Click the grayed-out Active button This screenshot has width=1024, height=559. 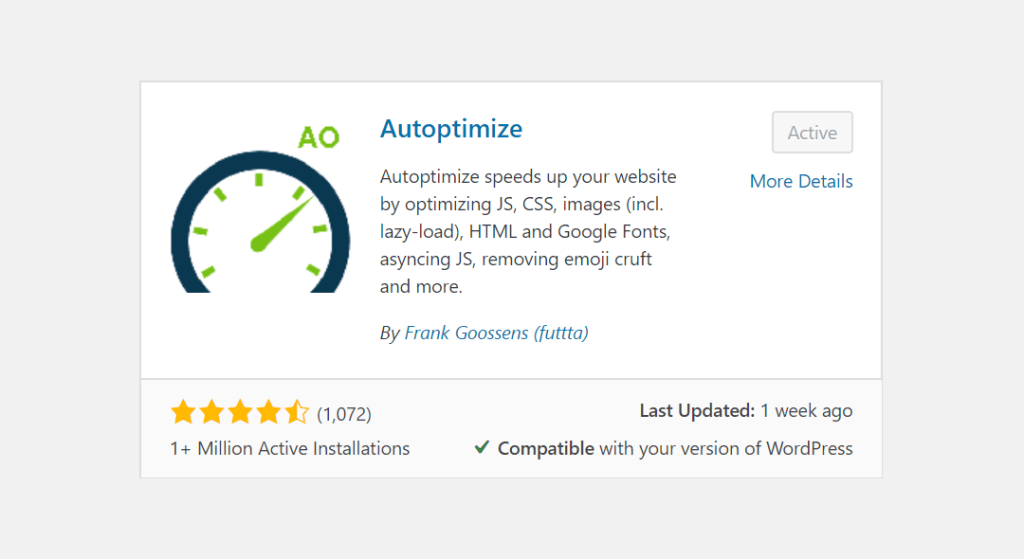[x=812, y=133]
